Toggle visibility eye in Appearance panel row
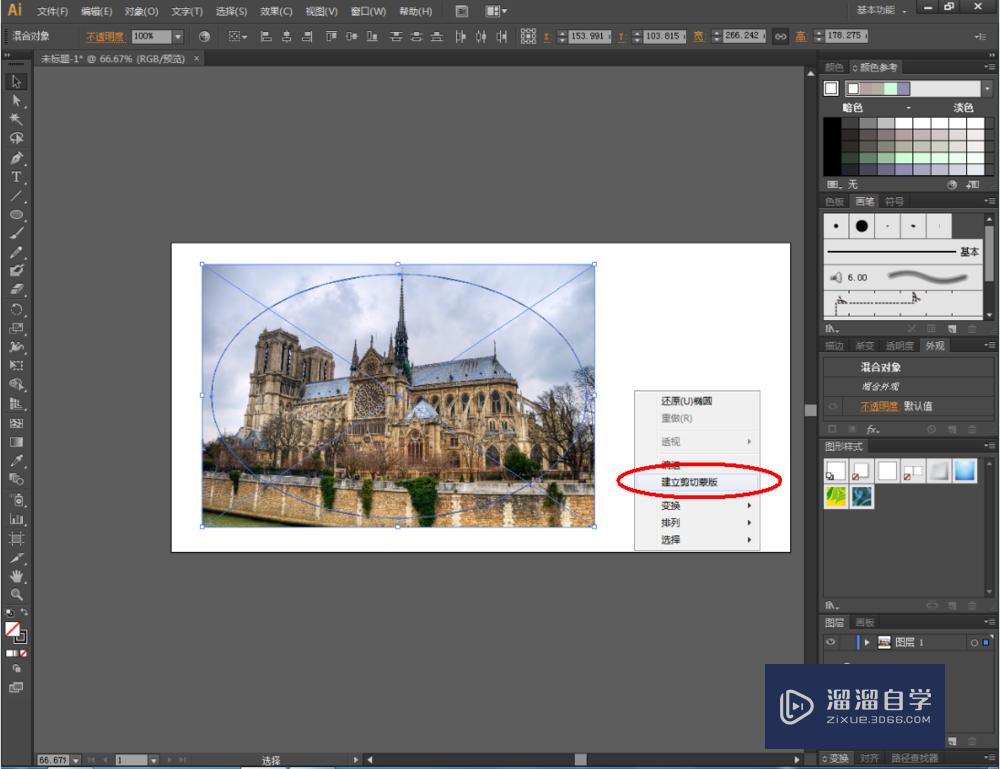Viewport: 1000px width, 769px height. point(831,407)
